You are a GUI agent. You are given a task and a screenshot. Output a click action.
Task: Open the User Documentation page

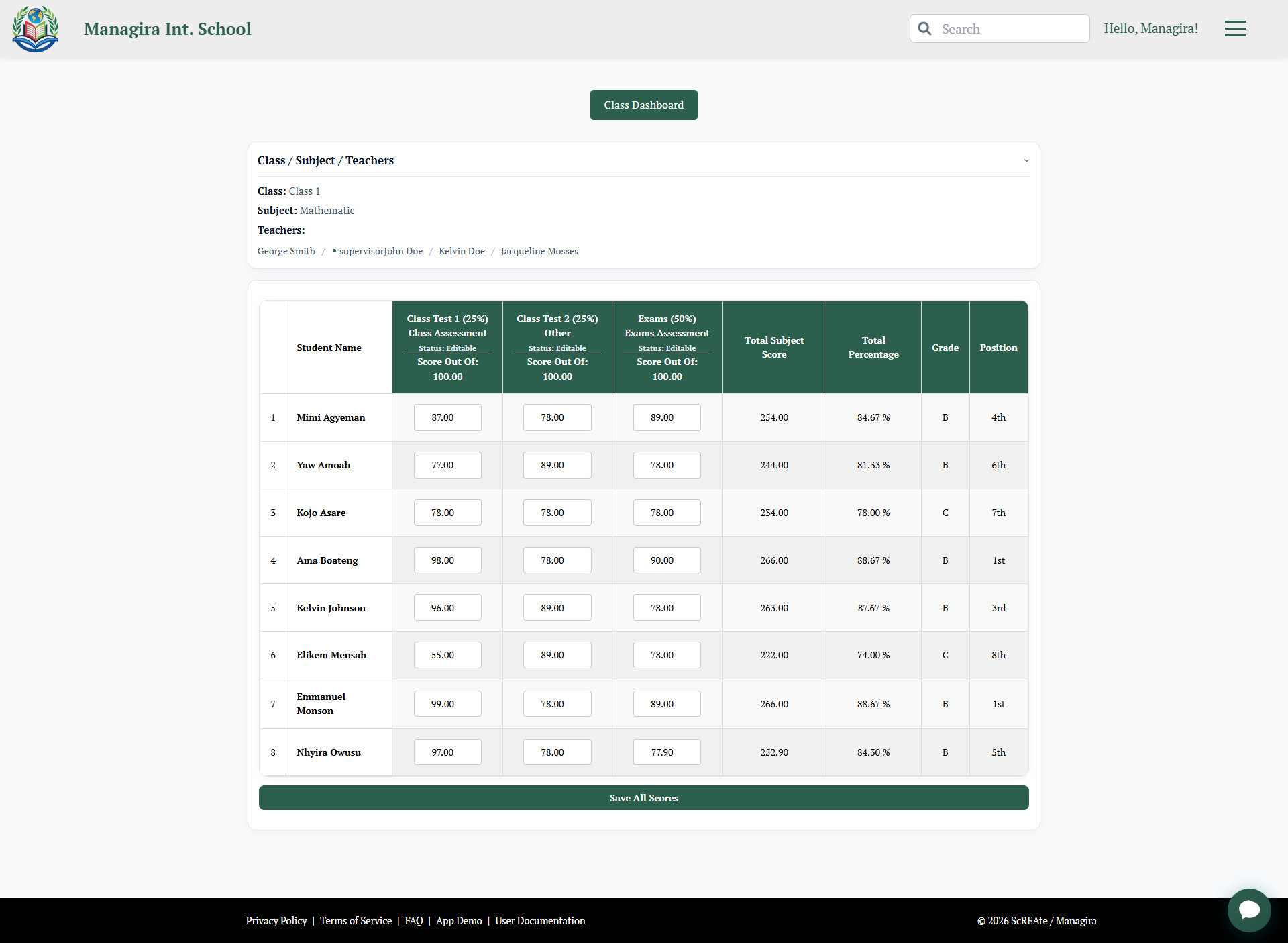[x=539, y=920]
